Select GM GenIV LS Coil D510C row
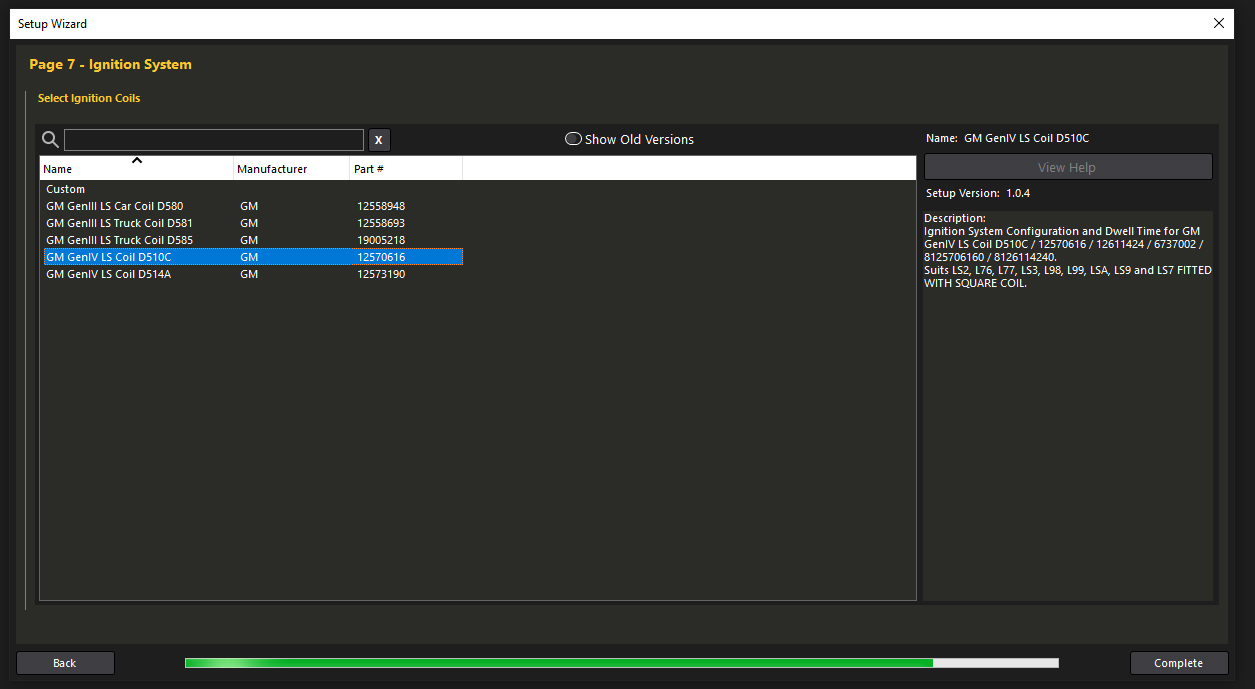 (108, 257)
